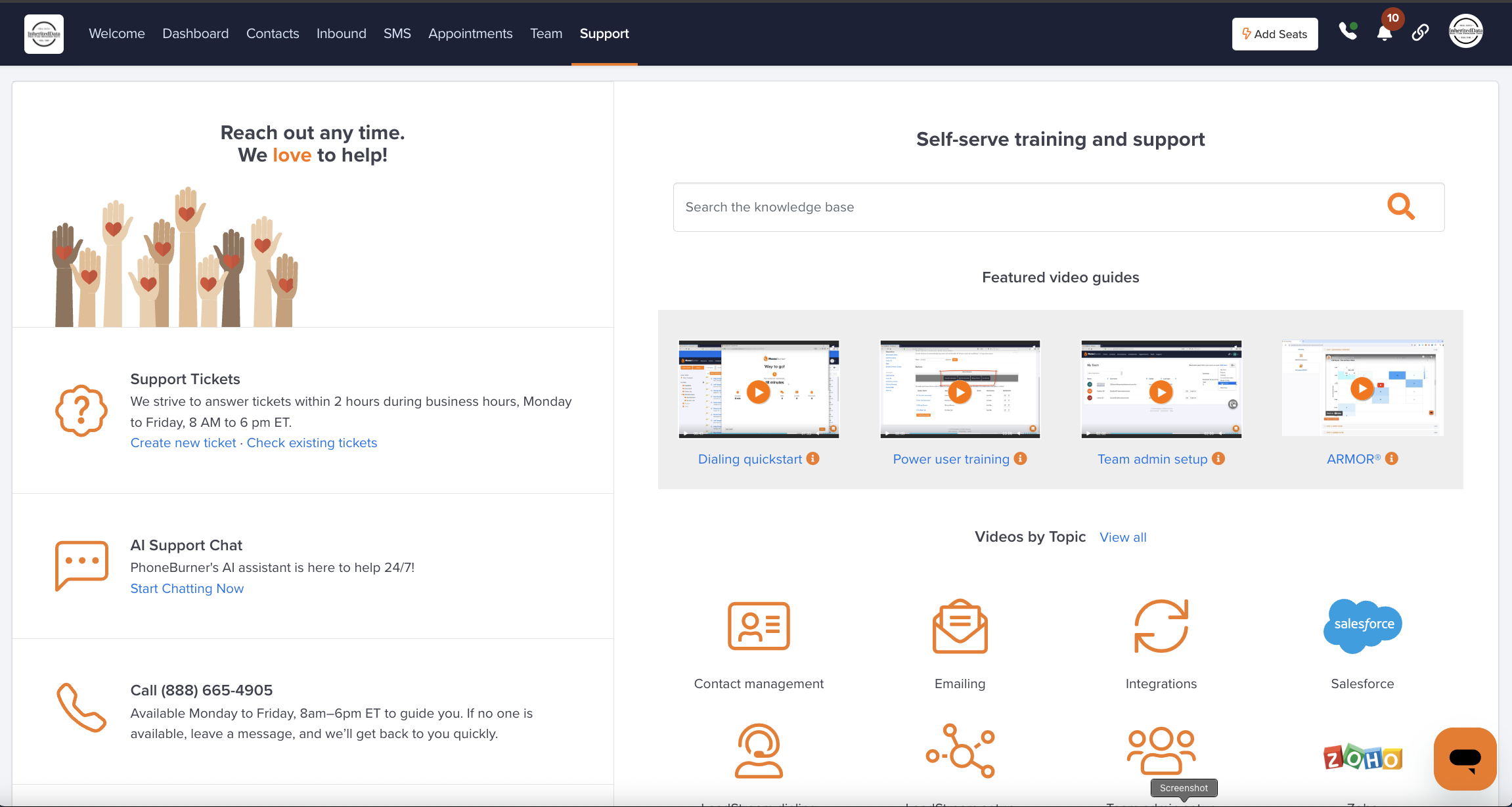Switch to the Dashboard tab
Screen dimensions: 1512x807
click(x=196, y=33)
